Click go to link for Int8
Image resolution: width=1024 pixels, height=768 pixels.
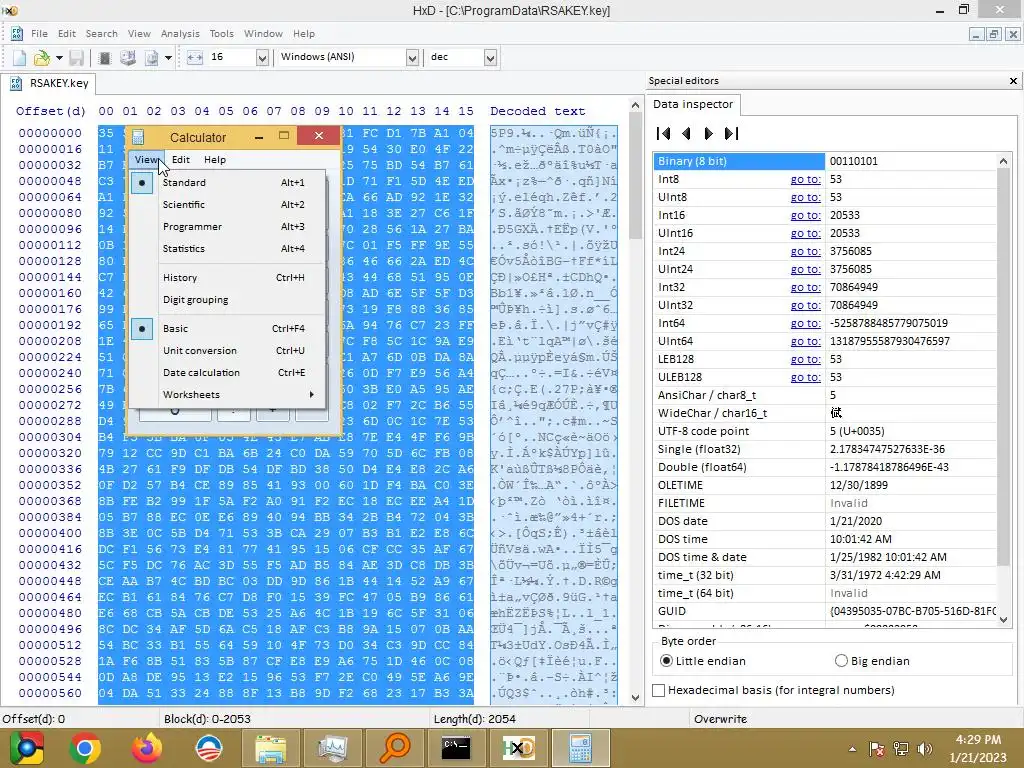(x=805, y=179)
